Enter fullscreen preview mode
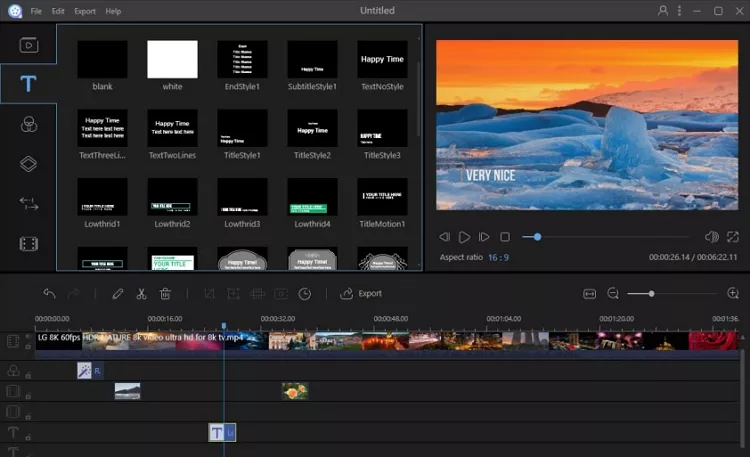 point(733,237)
